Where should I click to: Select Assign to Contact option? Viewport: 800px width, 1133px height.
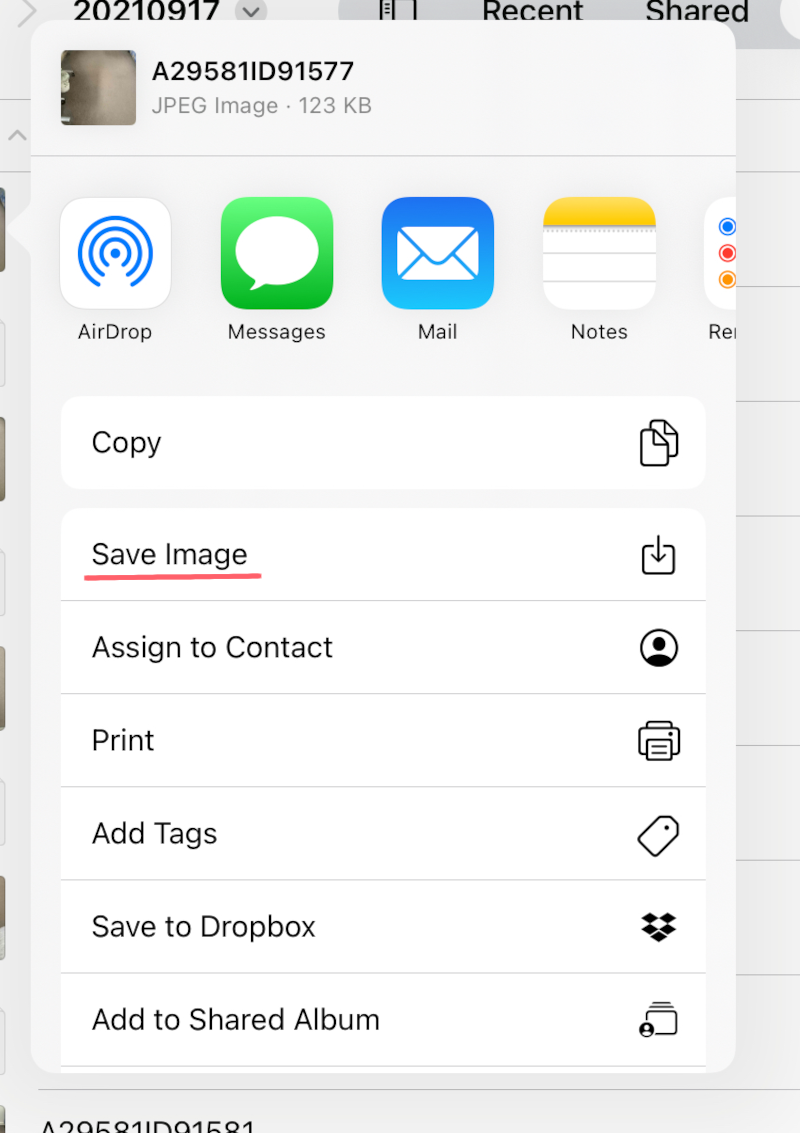click(383, 647)
